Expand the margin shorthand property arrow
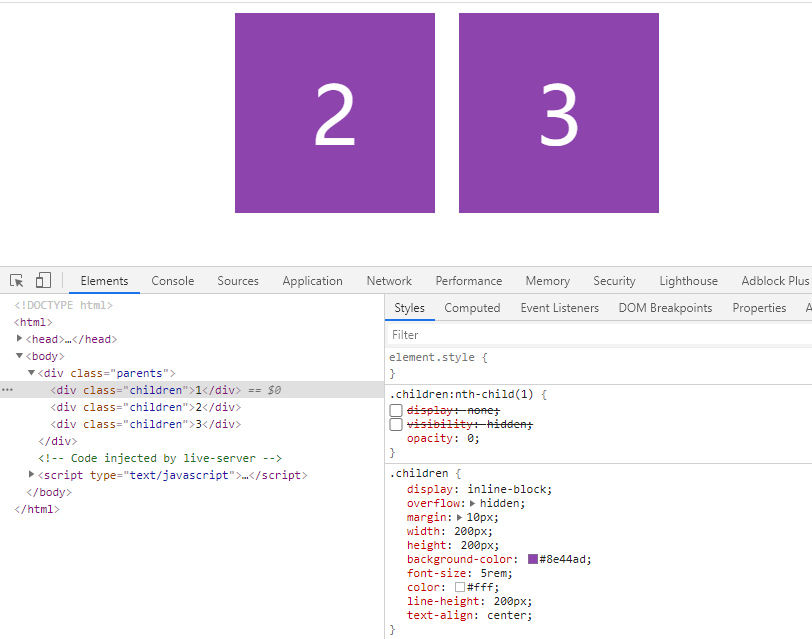Image resolution: width=812 pixels, height=639 pixels. [459, 517]
